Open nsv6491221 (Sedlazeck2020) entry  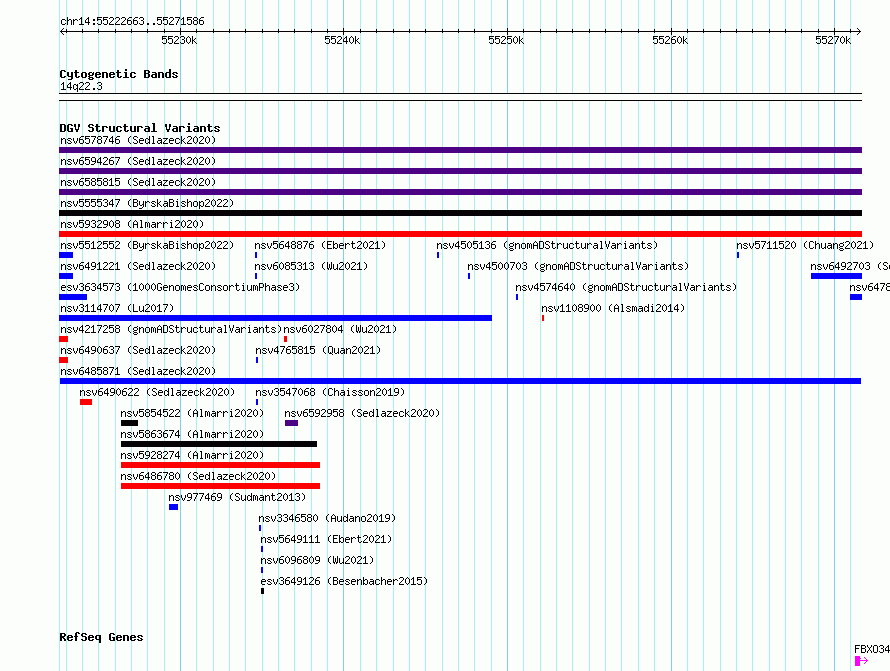click(x=138, y=266)
